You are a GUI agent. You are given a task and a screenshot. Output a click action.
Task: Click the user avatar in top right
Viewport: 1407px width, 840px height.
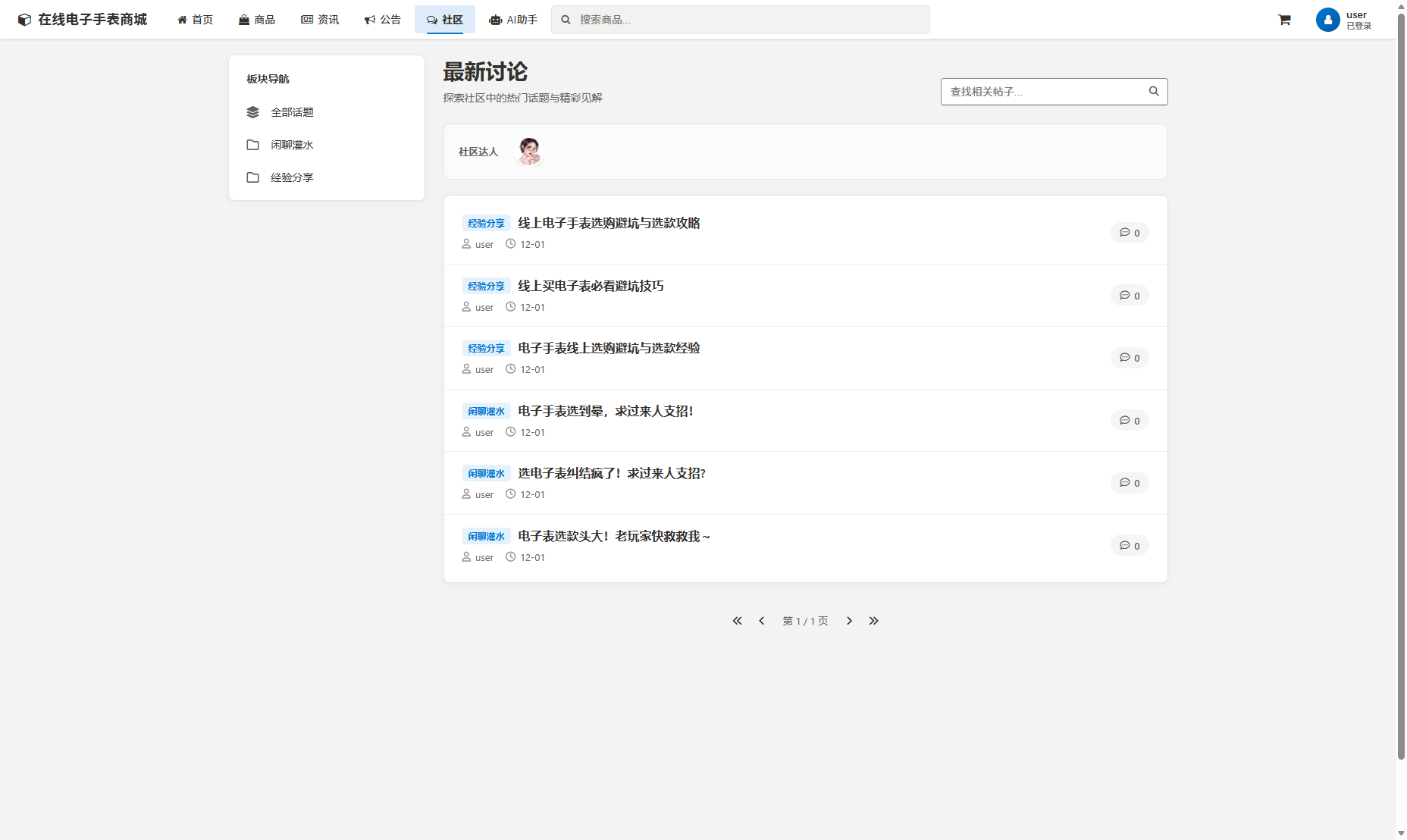(1327, 20)
